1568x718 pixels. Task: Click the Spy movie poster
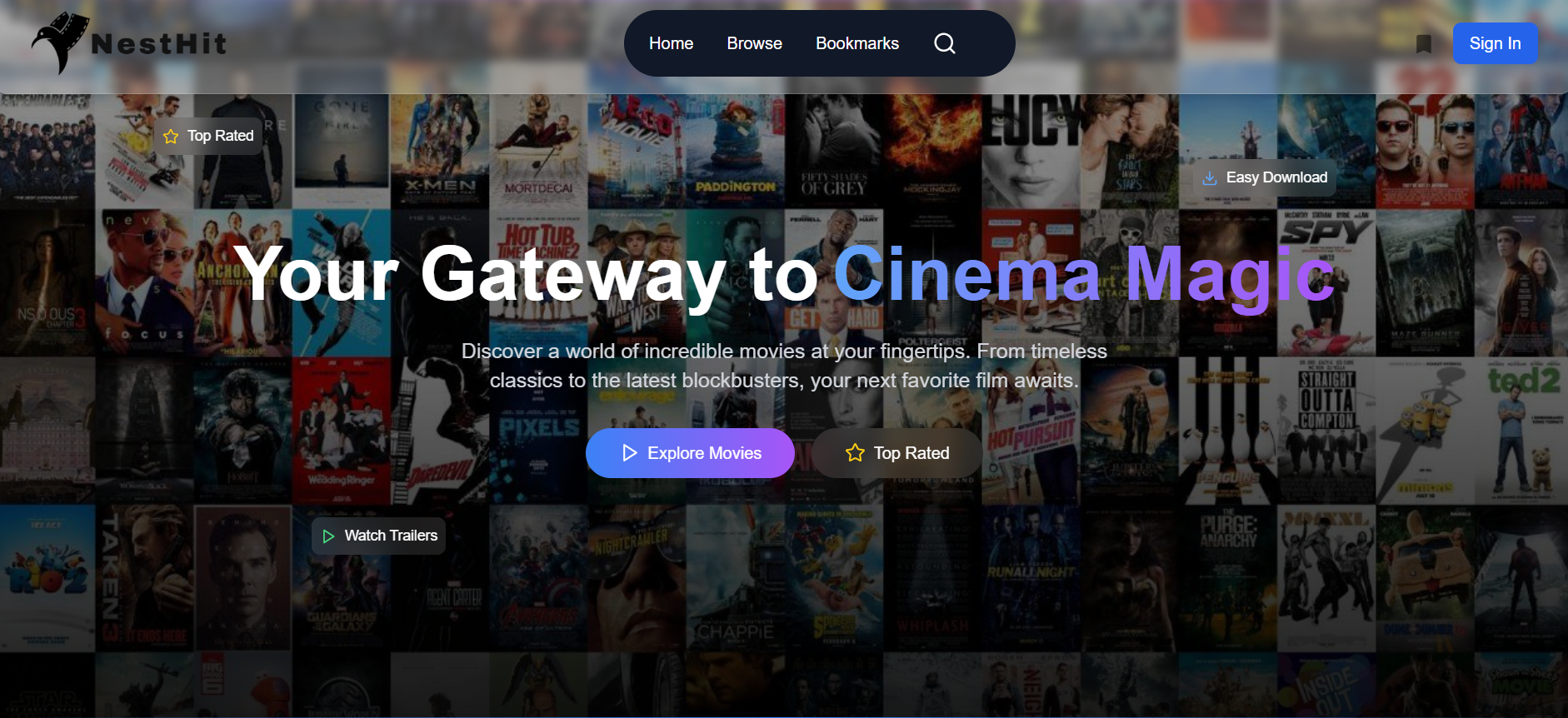point(1326,283)
